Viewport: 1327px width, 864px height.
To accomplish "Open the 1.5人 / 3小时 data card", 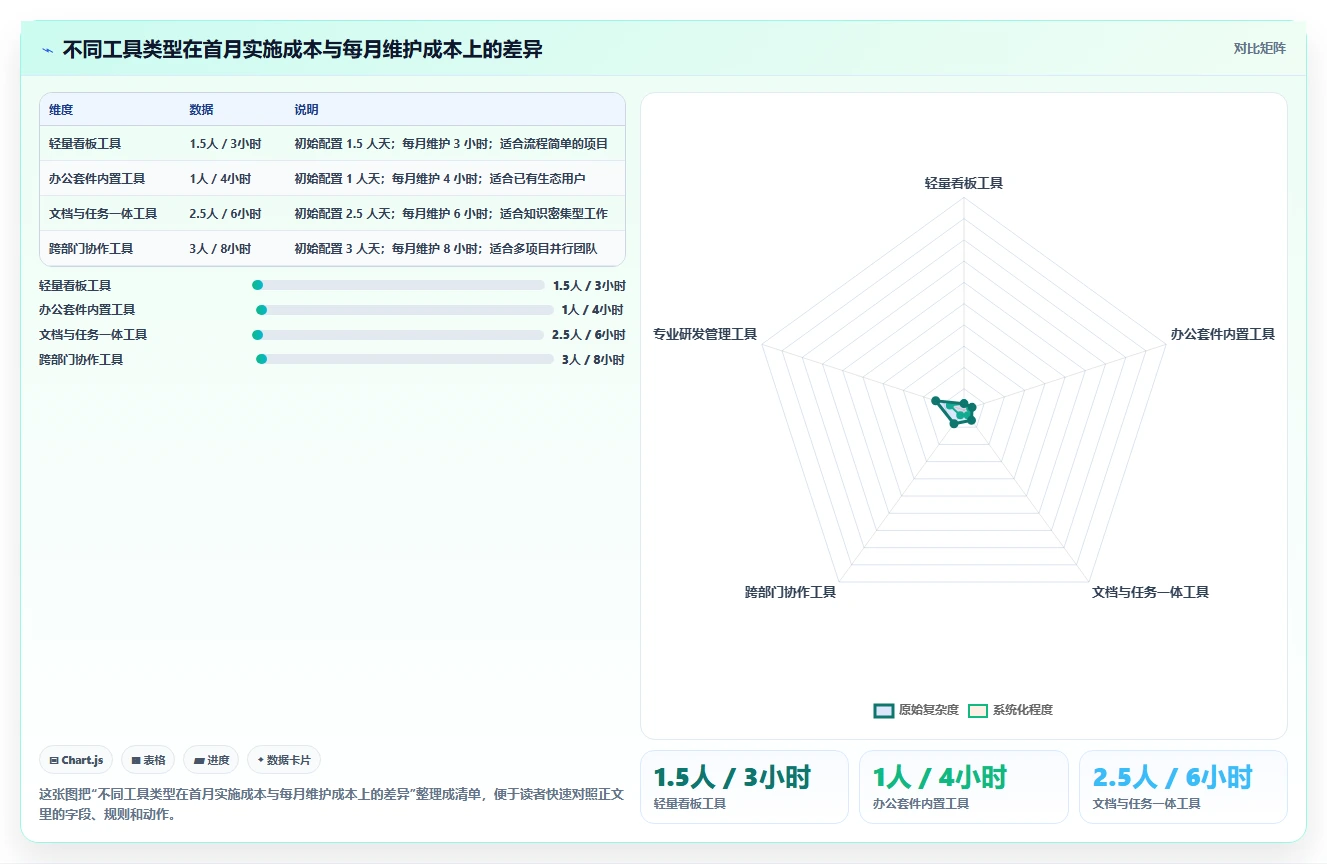I will click(744, 787).
